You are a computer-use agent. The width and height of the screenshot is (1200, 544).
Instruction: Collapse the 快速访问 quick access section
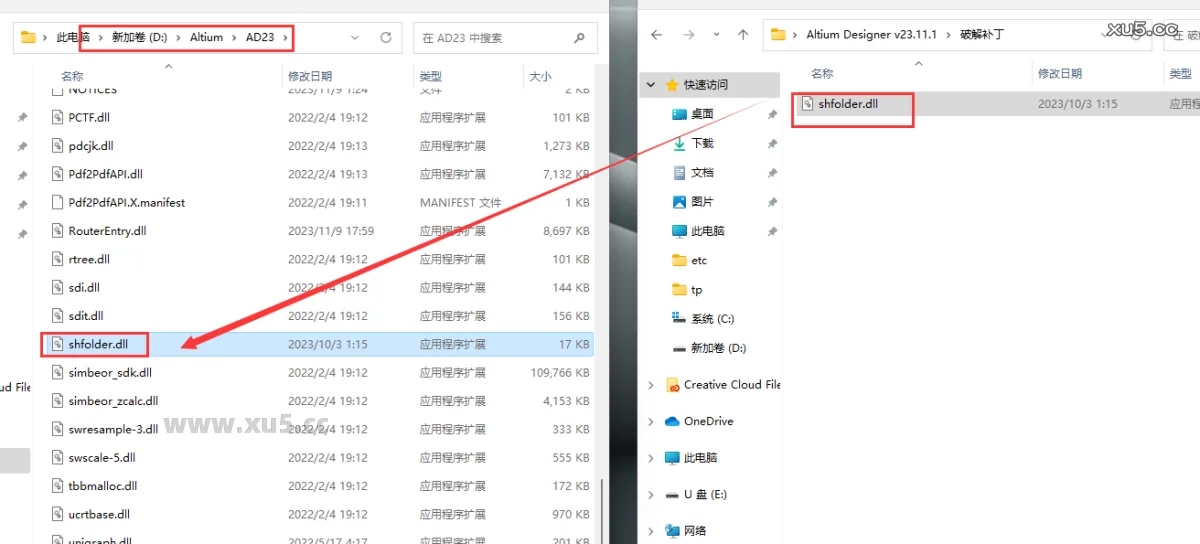coord(652,85)
